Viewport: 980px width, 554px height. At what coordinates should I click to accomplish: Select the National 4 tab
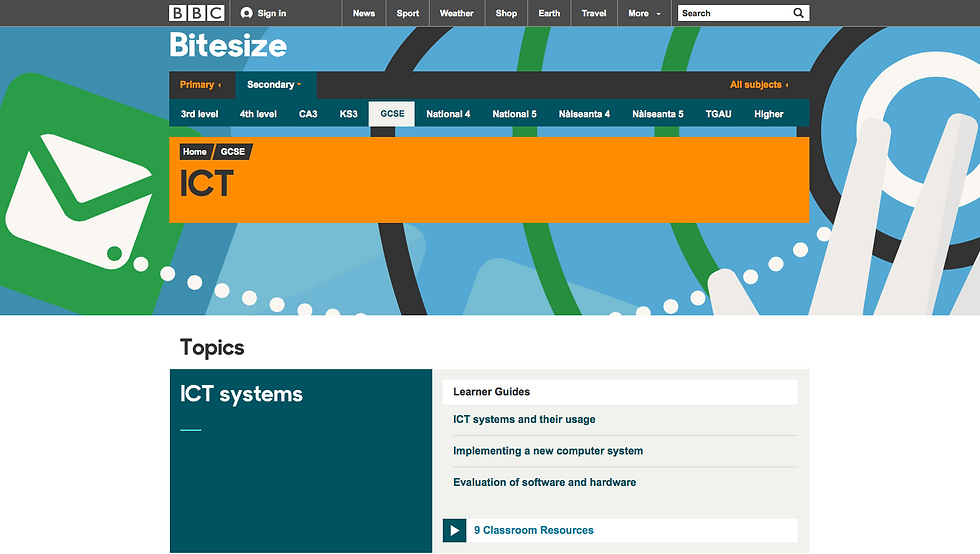pos(448,114)
